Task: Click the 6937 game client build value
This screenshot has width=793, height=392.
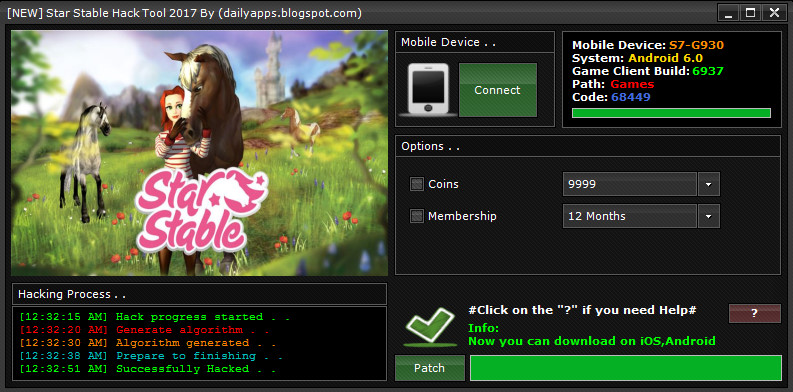Action: (x=708, y=71)
